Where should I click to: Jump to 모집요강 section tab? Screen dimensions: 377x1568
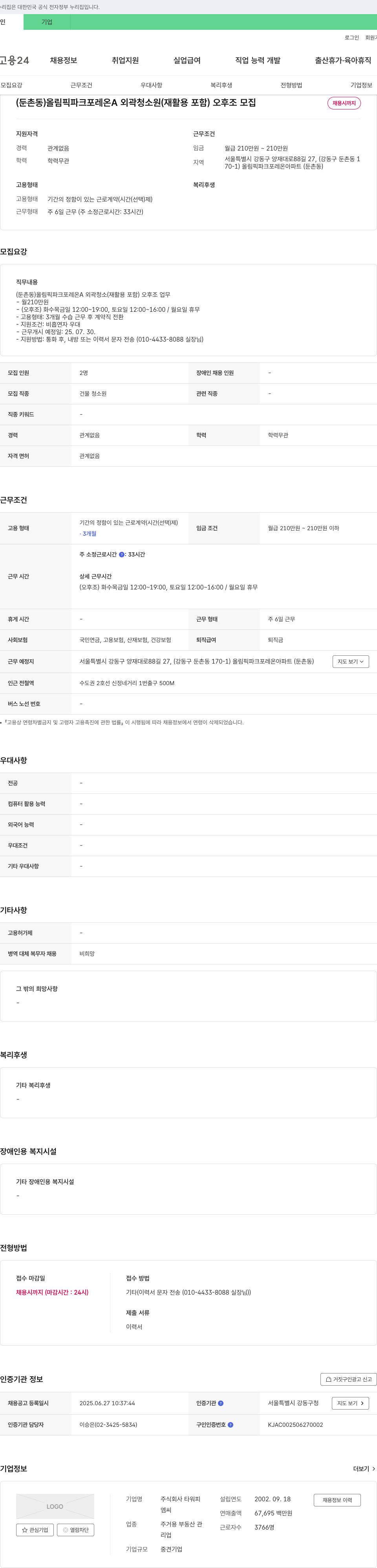pyautogui.click(x=11, y=85)
